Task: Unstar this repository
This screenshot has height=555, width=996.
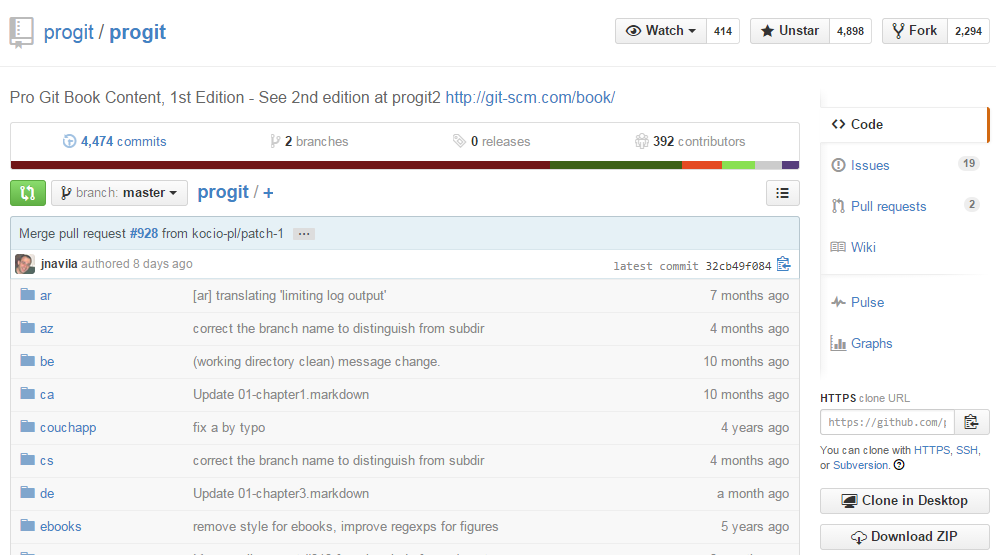Action: point(790,30)
